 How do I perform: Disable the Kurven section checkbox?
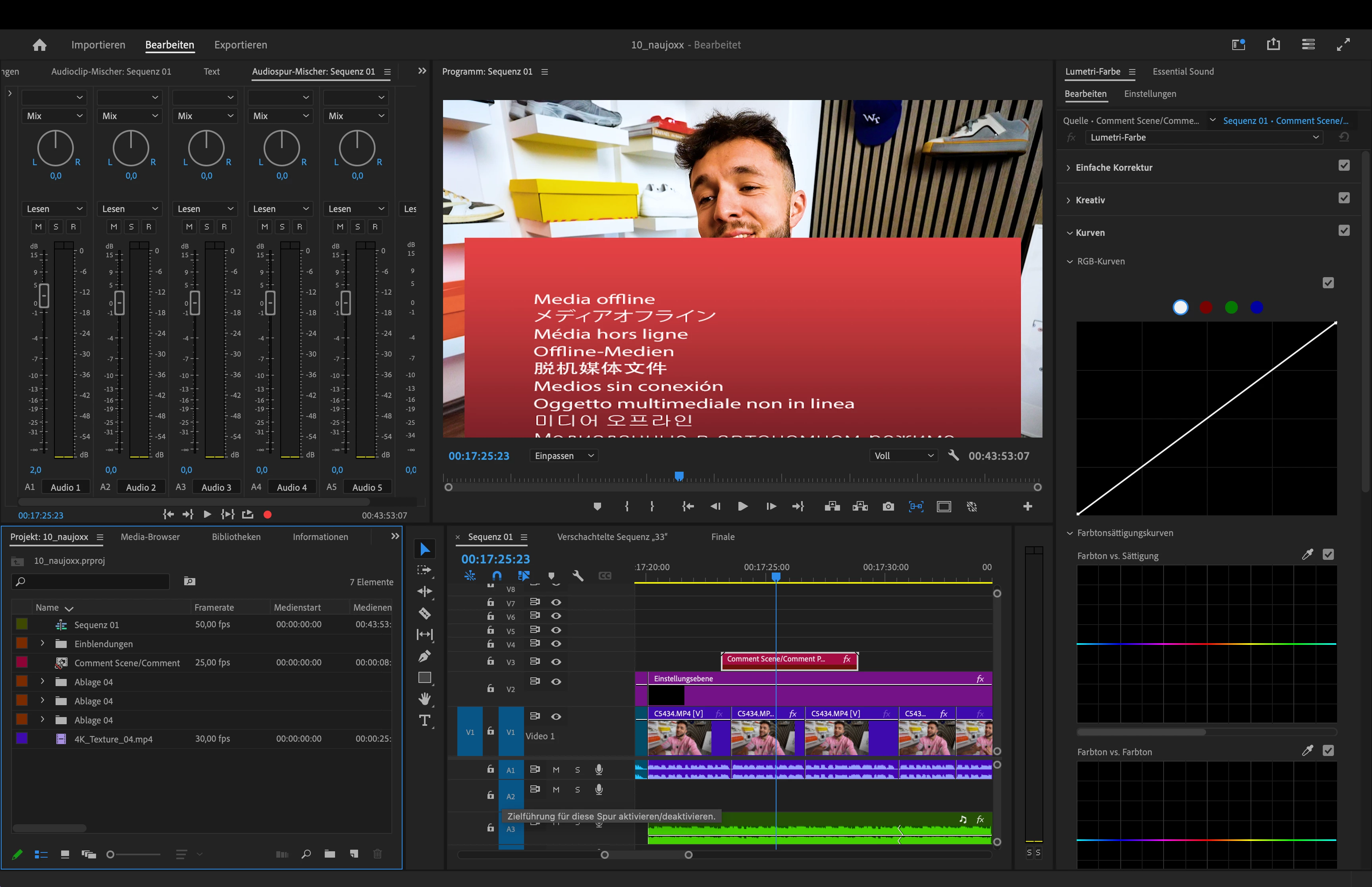click(1344, 231)
